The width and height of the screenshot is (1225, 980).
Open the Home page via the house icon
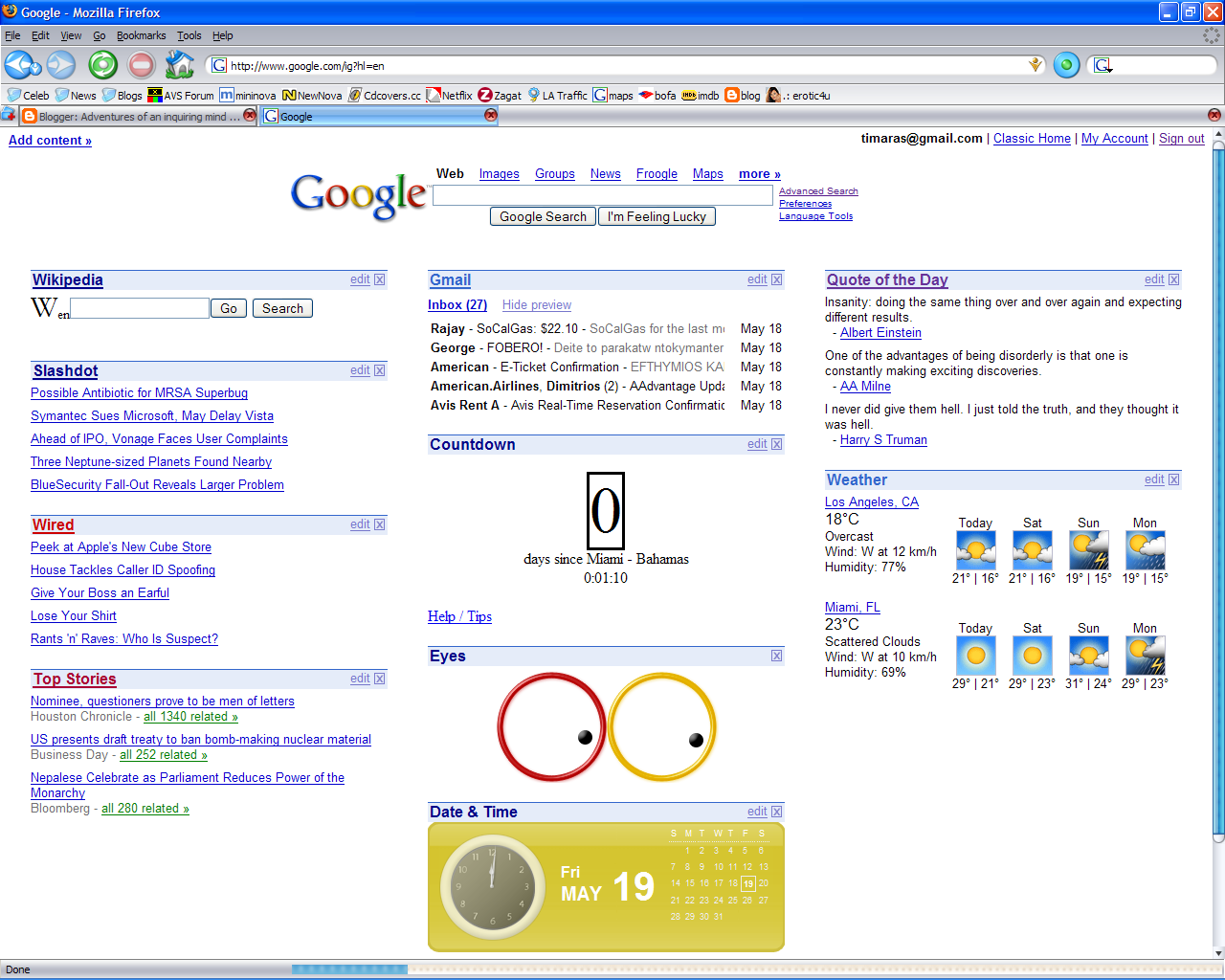179,65
